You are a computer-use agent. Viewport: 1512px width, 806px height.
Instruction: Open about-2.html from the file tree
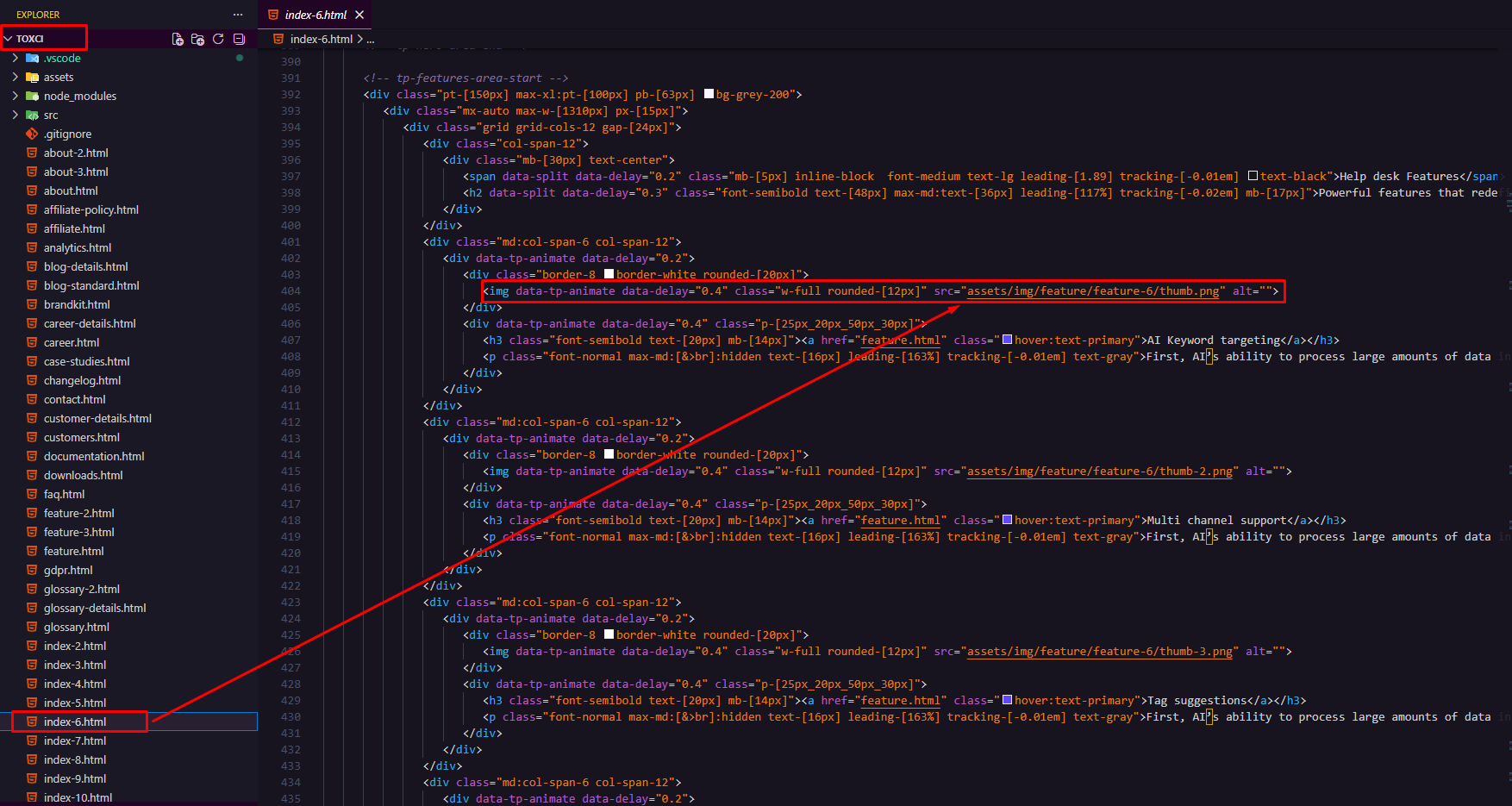76,153
